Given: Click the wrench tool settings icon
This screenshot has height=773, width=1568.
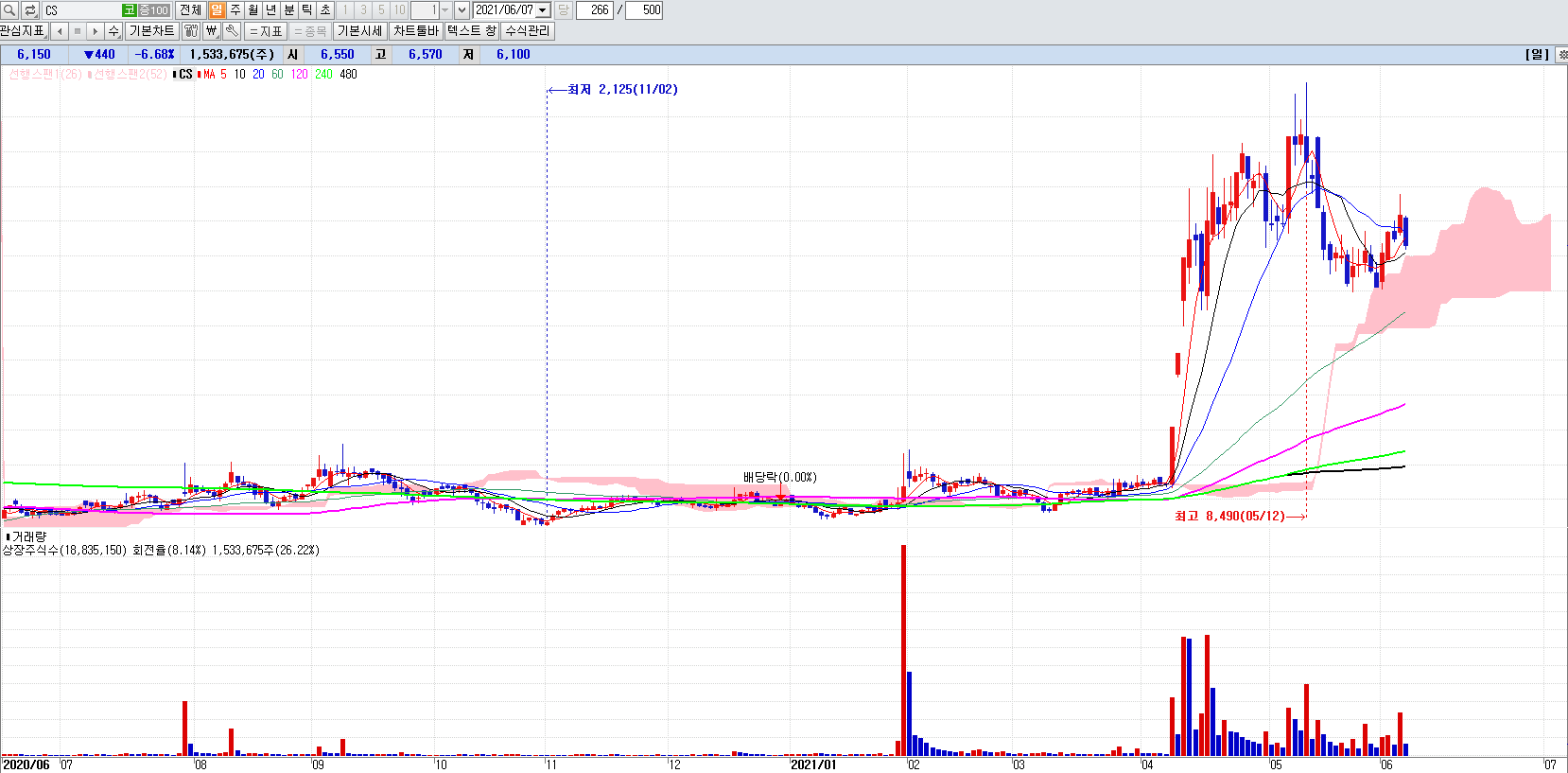Looking at the screenshot, I should pyautogui.click(x=232, y=31).
